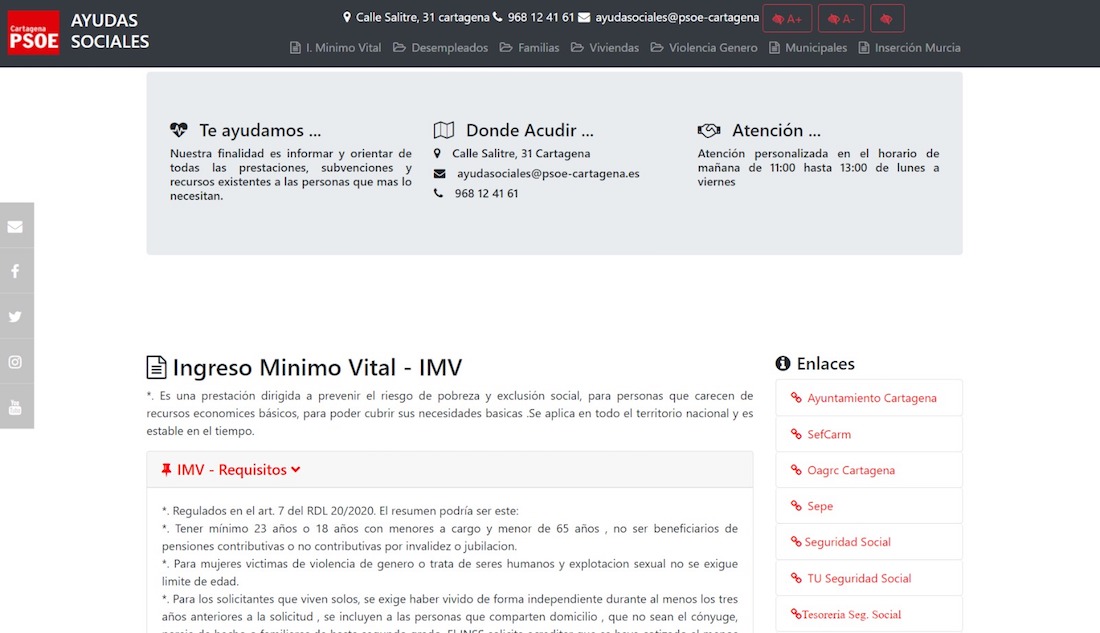Open the Ayuntamiento Cartagena link
Screen dimensions: 1100x633
coord(871,398)
